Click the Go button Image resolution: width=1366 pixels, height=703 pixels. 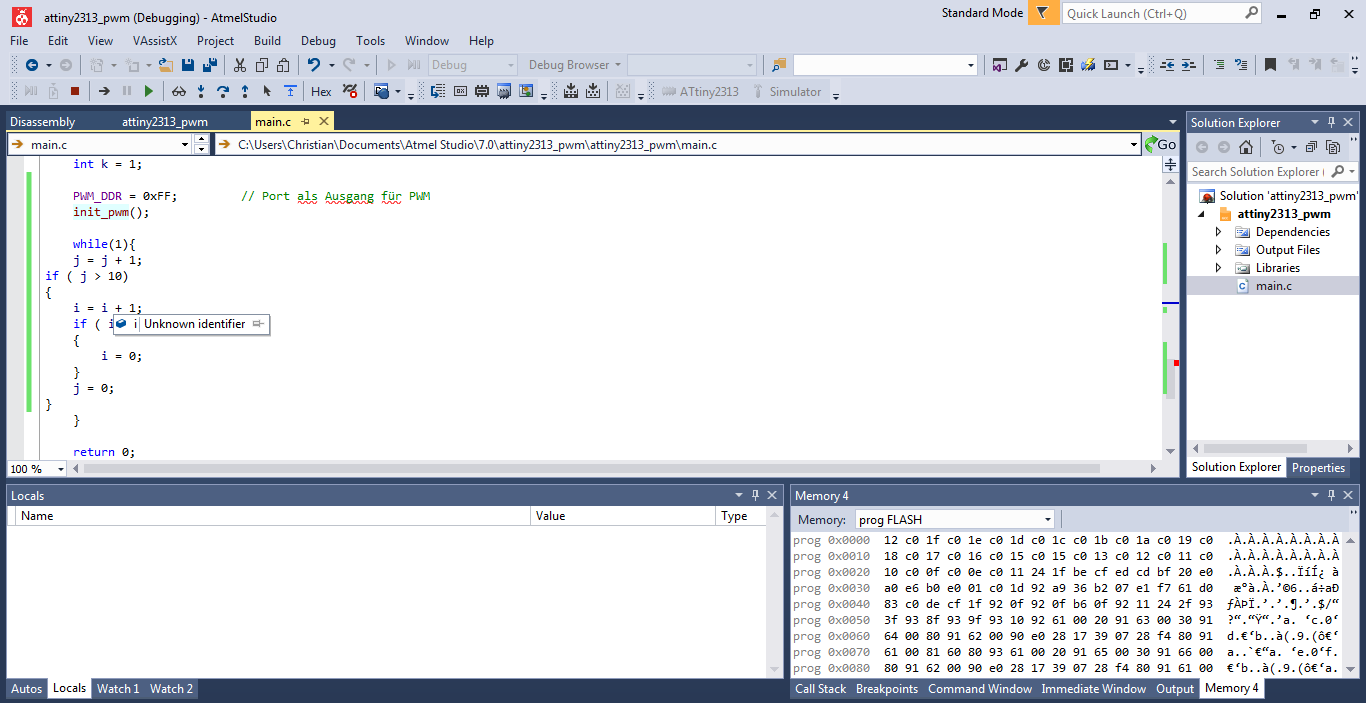tap(1160, 145)
